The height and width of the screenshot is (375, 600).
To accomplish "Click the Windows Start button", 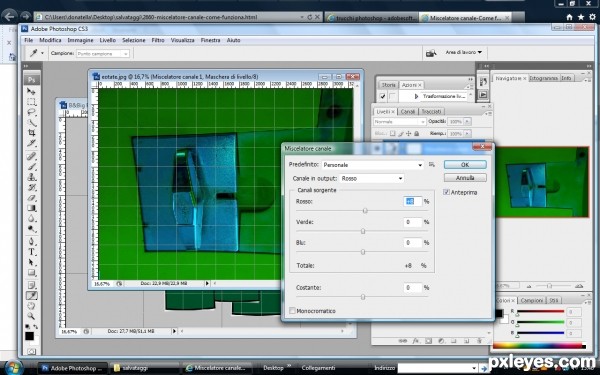I will pyautogui.click(x=14, y=367).
